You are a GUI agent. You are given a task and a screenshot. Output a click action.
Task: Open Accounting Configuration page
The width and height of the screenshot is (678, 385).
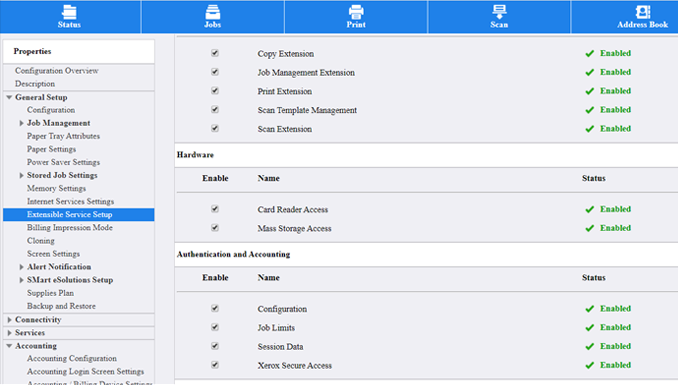click(72, 358)
